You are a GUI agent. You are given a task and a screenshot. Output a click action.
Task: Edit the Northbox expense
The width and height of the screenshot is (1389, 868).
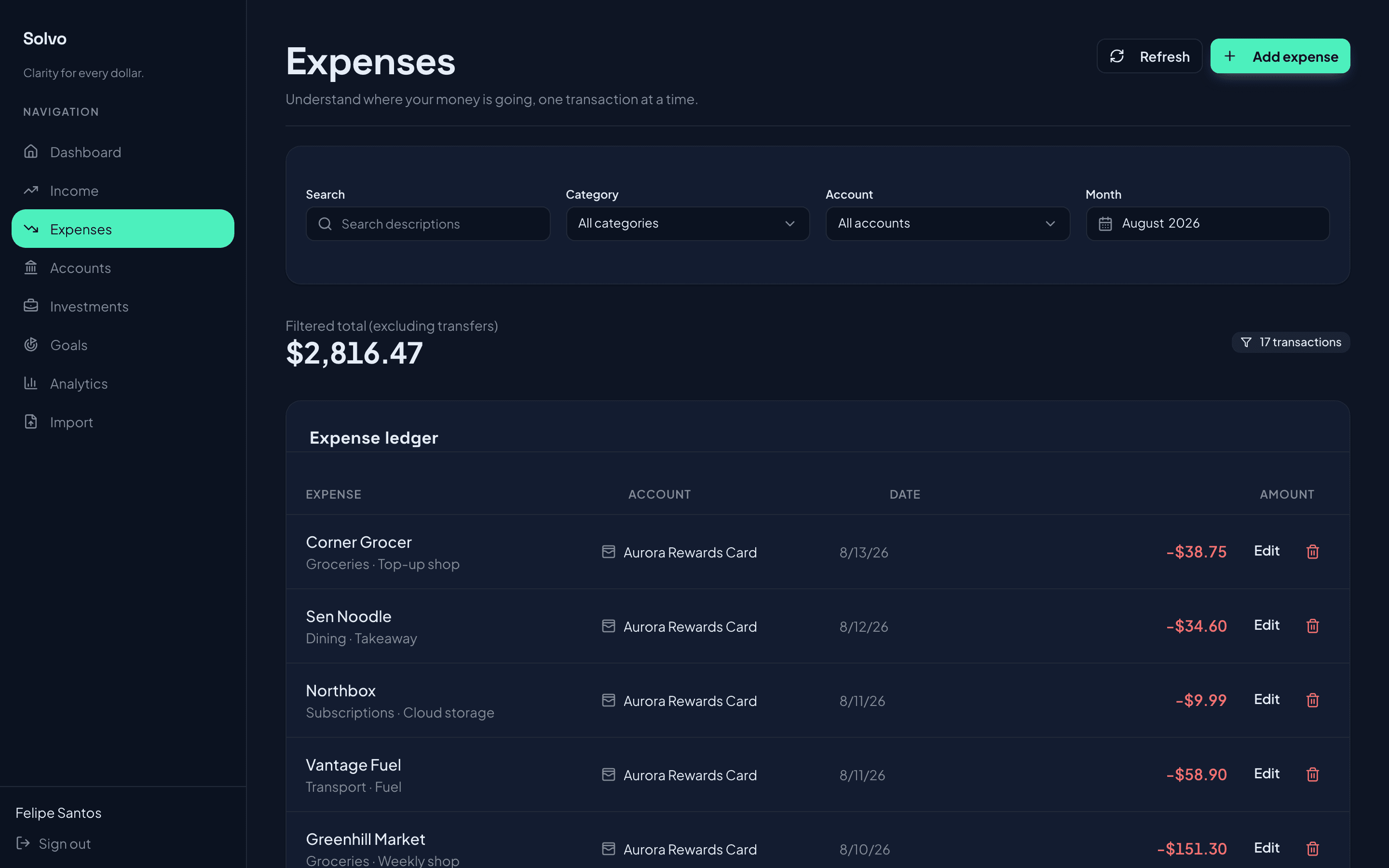(x=1266, y=699)
